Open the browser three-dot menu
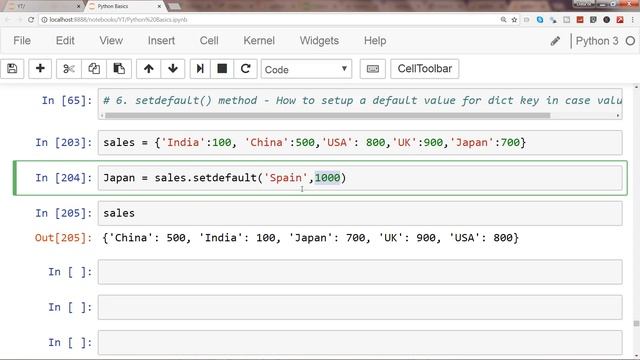Image resolution: width=640 pixels, height=360 pixels. tap(633, 20)
